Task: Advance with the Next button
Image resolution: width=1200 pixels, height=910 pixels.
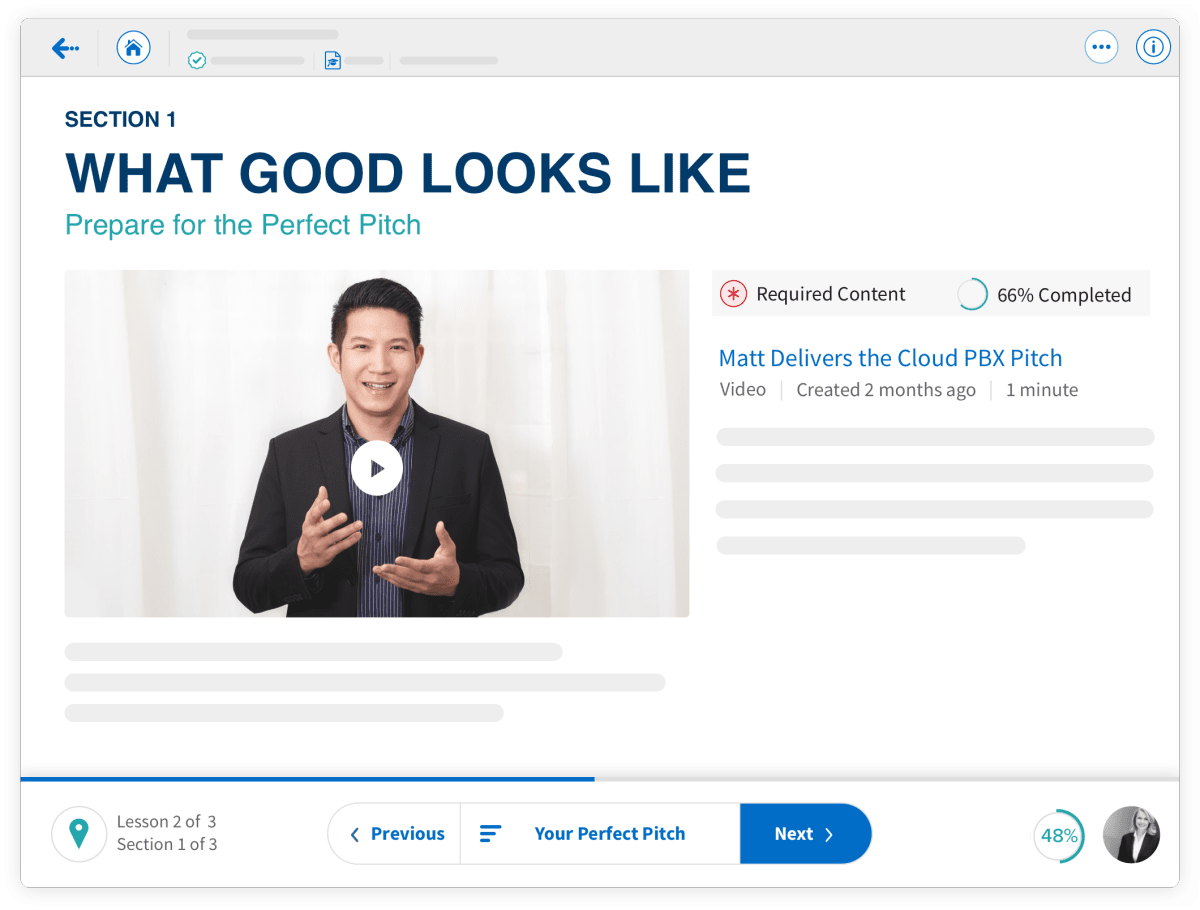Action: [804, 833]
